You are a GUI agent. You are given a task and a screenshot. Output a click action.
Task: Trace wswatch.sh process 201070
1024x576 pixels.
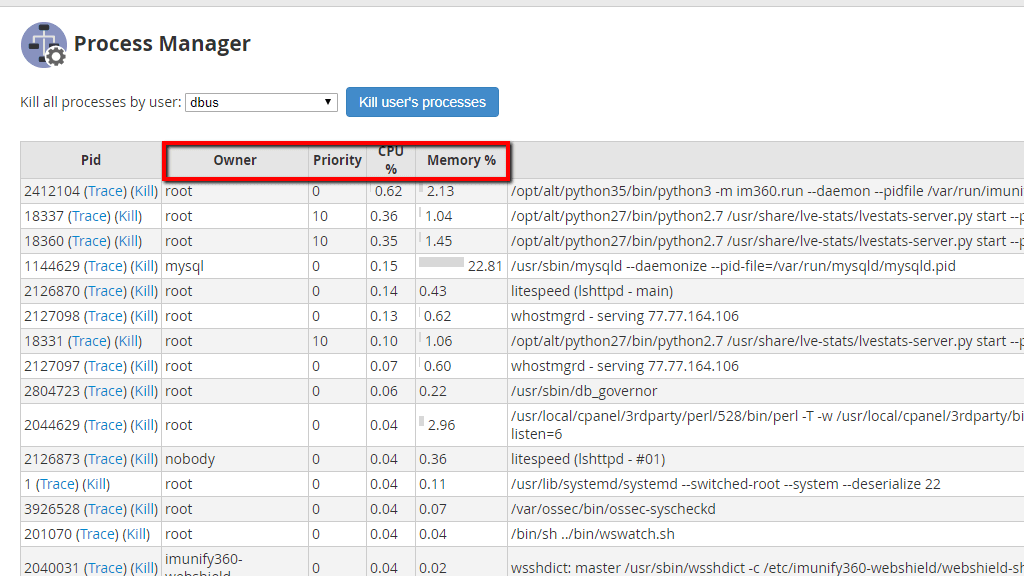pos(97,534)
